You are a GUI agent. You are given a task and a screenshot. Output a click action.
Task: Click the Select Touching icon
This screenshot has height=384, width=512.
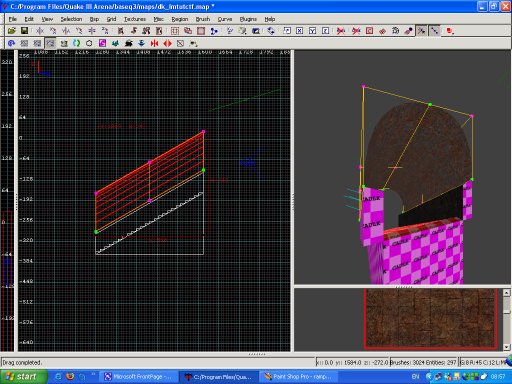[134, 31]
